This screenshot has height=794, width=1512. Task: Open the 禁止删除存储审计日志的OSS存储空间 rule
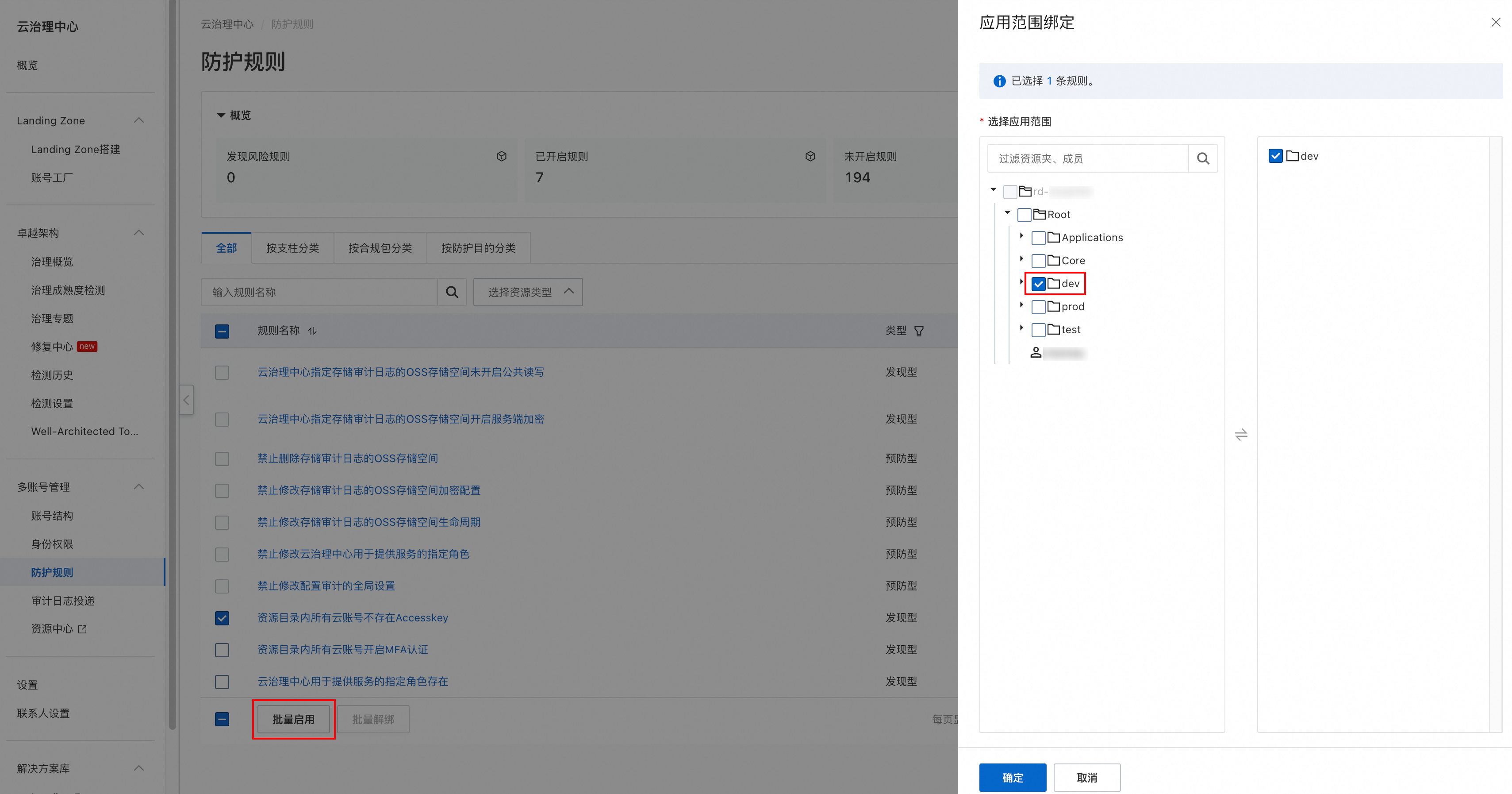click(x=348, y=459)
